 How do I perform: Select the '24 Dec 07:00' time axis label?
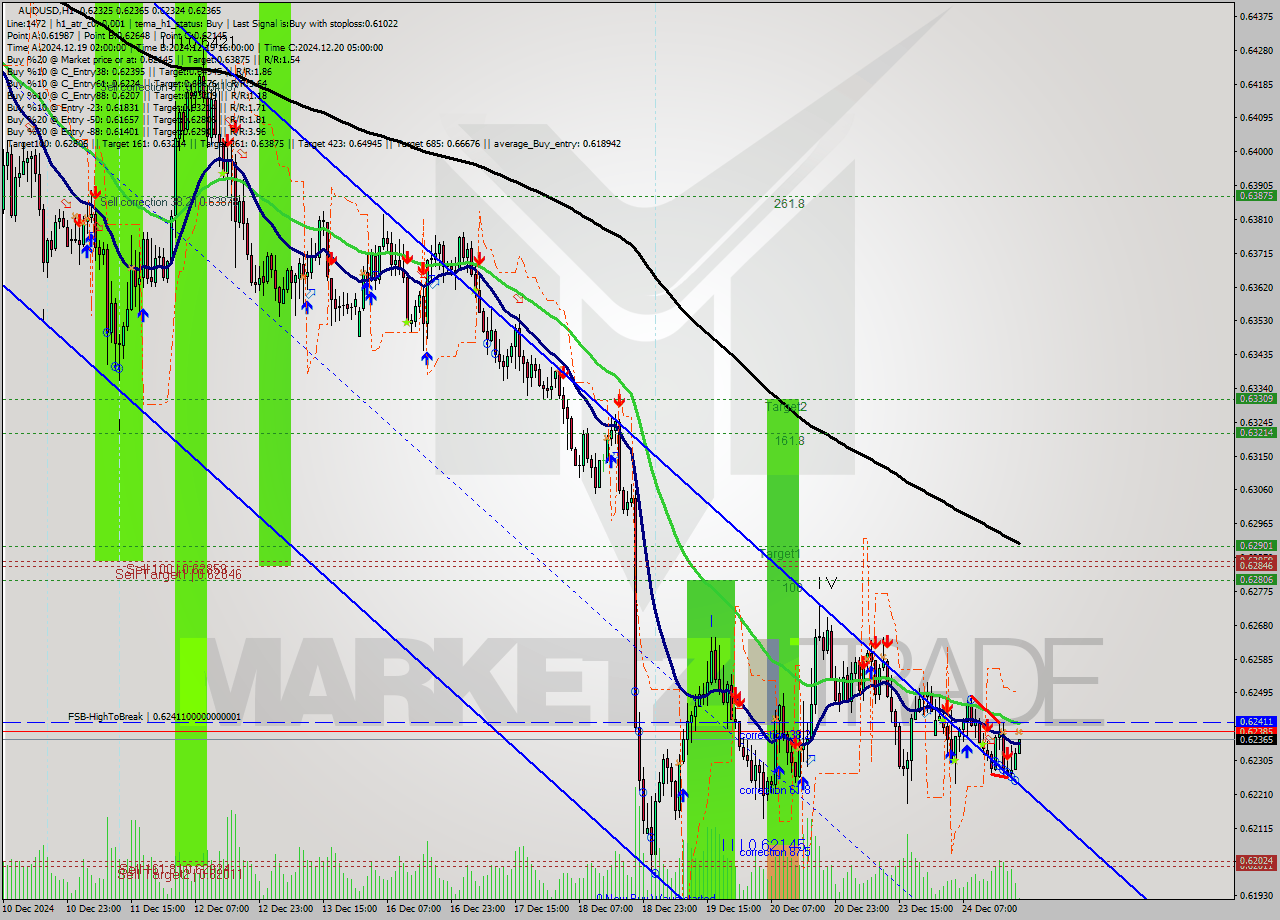pyautogui.click(x=989, y=909)
